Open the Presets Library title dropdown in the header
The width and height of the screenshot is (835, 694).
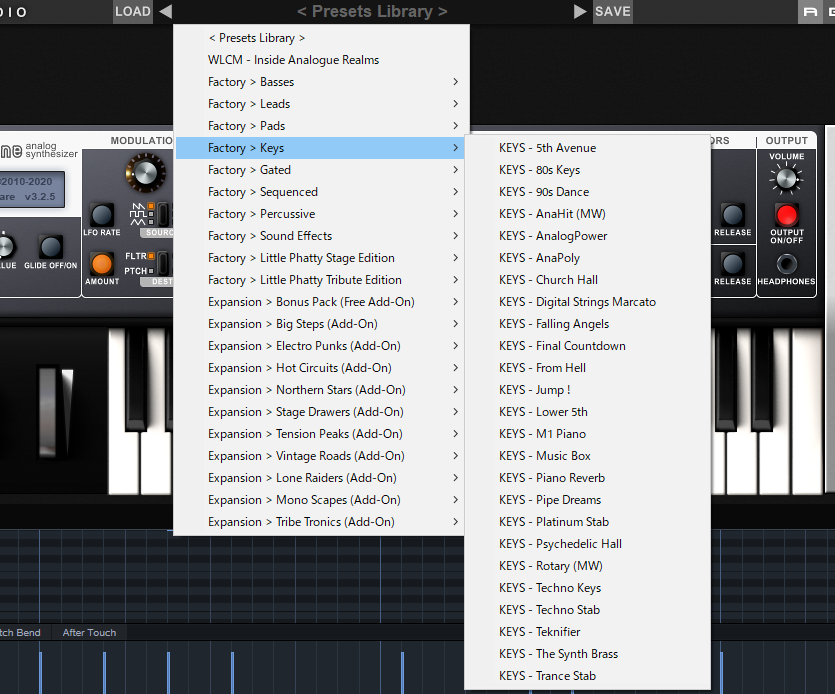point(372,11)
